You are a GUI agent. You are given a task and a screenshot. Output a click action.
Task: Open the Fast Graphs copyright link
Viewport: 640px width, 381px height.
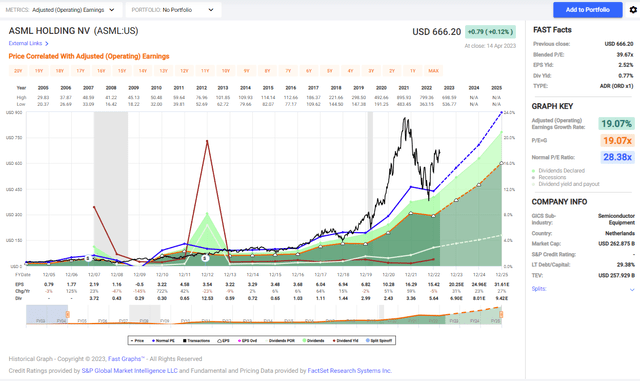(x=126, y=359)
